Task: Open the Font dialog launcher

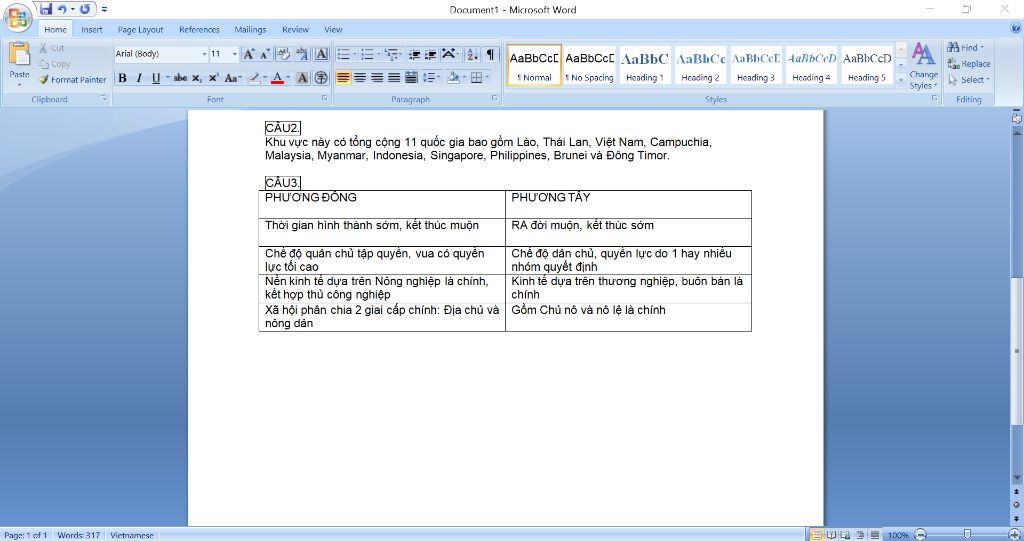Action: tap(325, 99)
